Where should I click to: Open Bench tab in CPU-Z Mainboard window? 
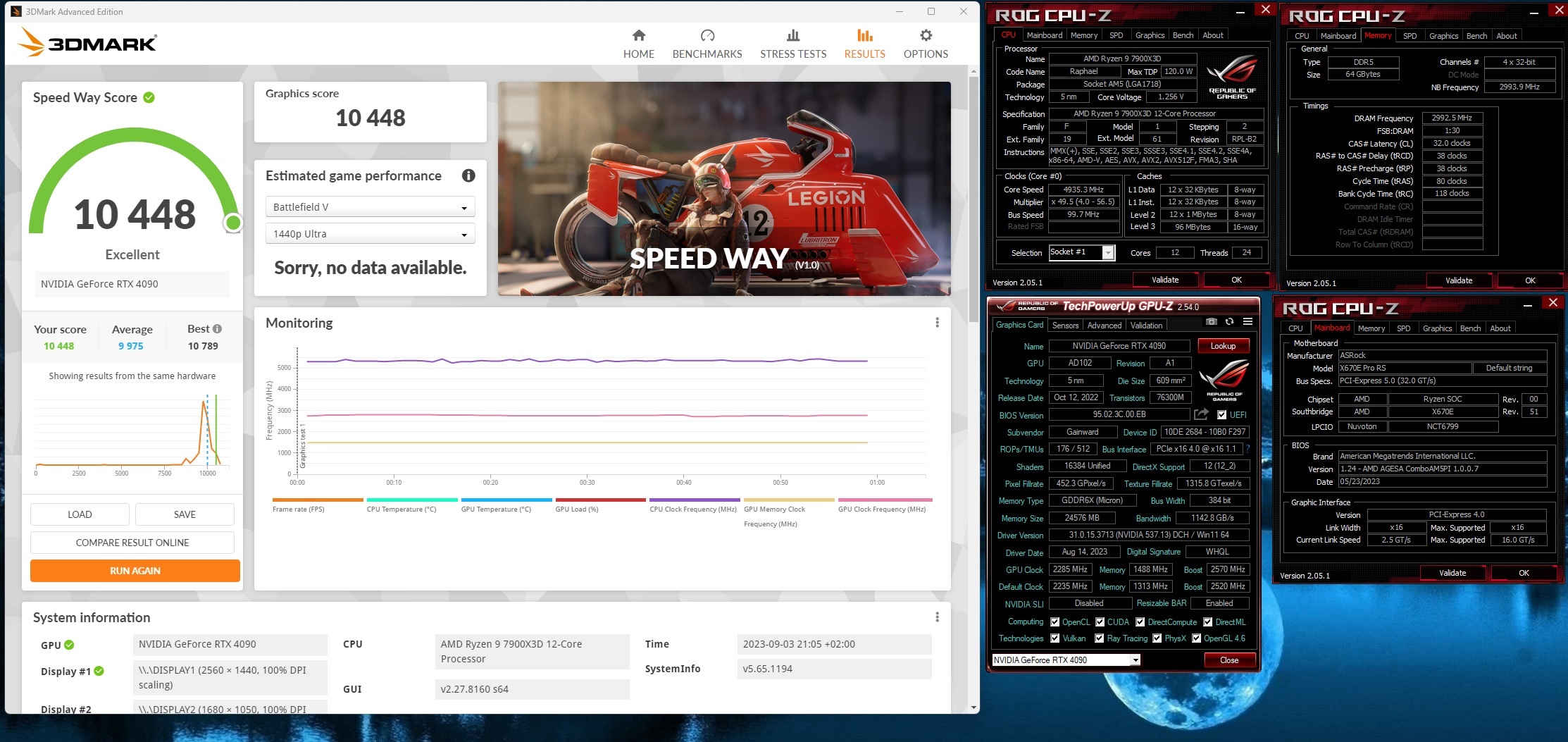[1470, 328]
